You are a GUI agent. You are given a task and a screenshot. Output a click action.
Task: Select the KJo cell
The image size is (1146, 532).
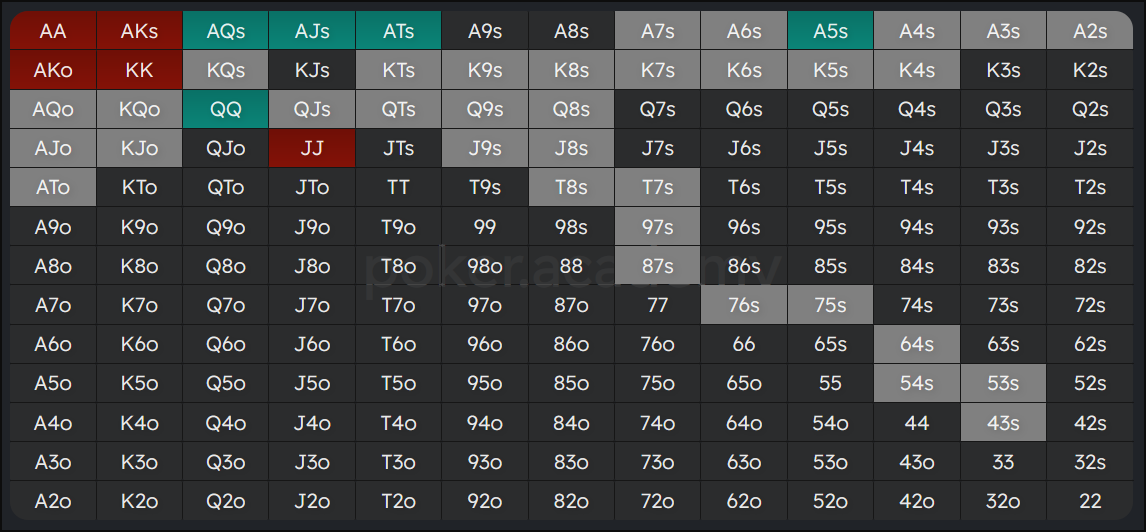[140, 148]
